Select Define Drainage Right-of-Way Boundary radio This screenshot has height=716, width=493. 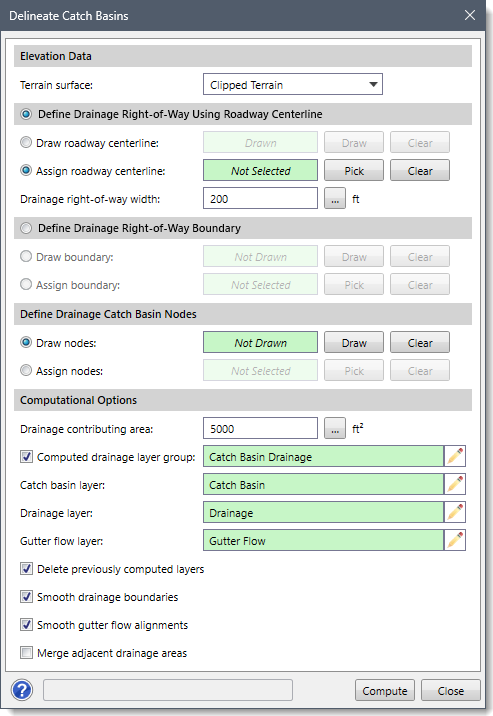pyautogui.click(x=26, y=228)
